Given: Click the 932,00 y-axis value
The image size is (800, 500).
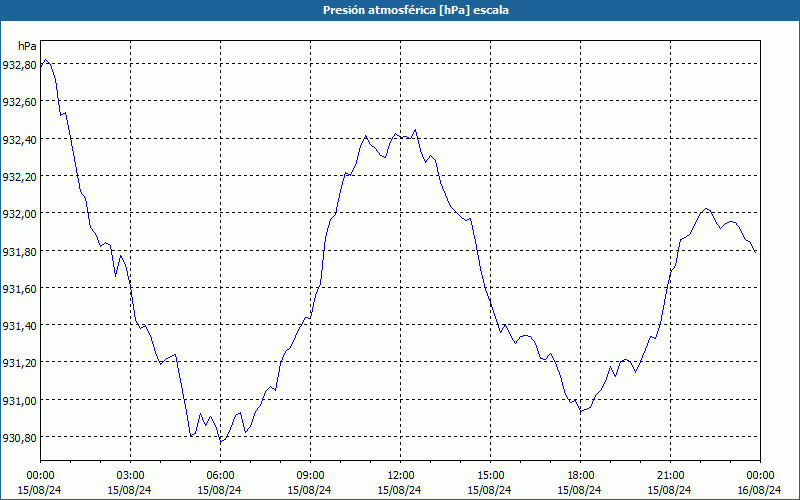Looking at the screenshot, I should (19, 214).
